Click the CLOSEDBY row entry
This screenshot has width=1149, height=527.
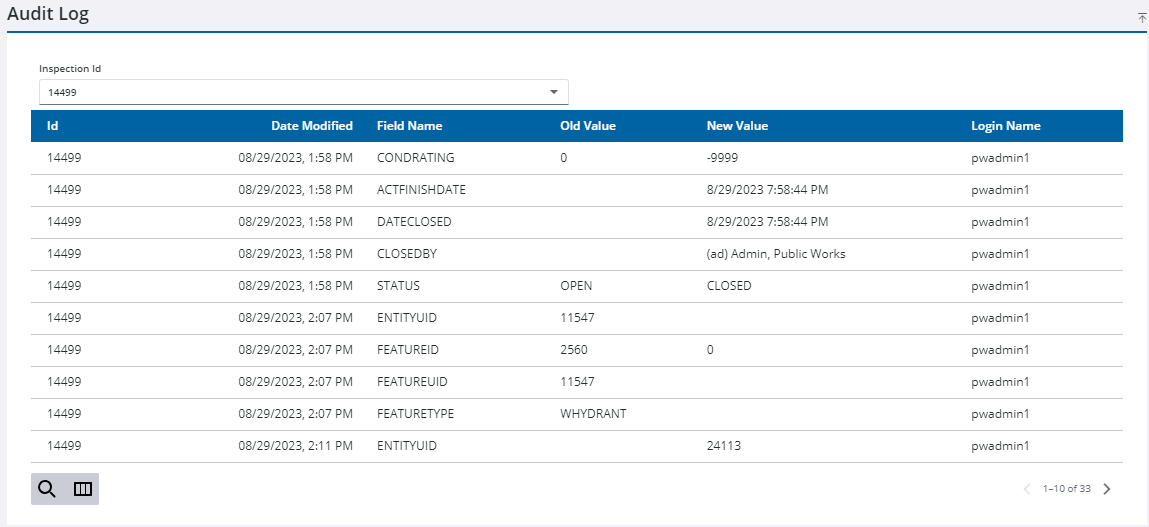(x=577, y=254)
